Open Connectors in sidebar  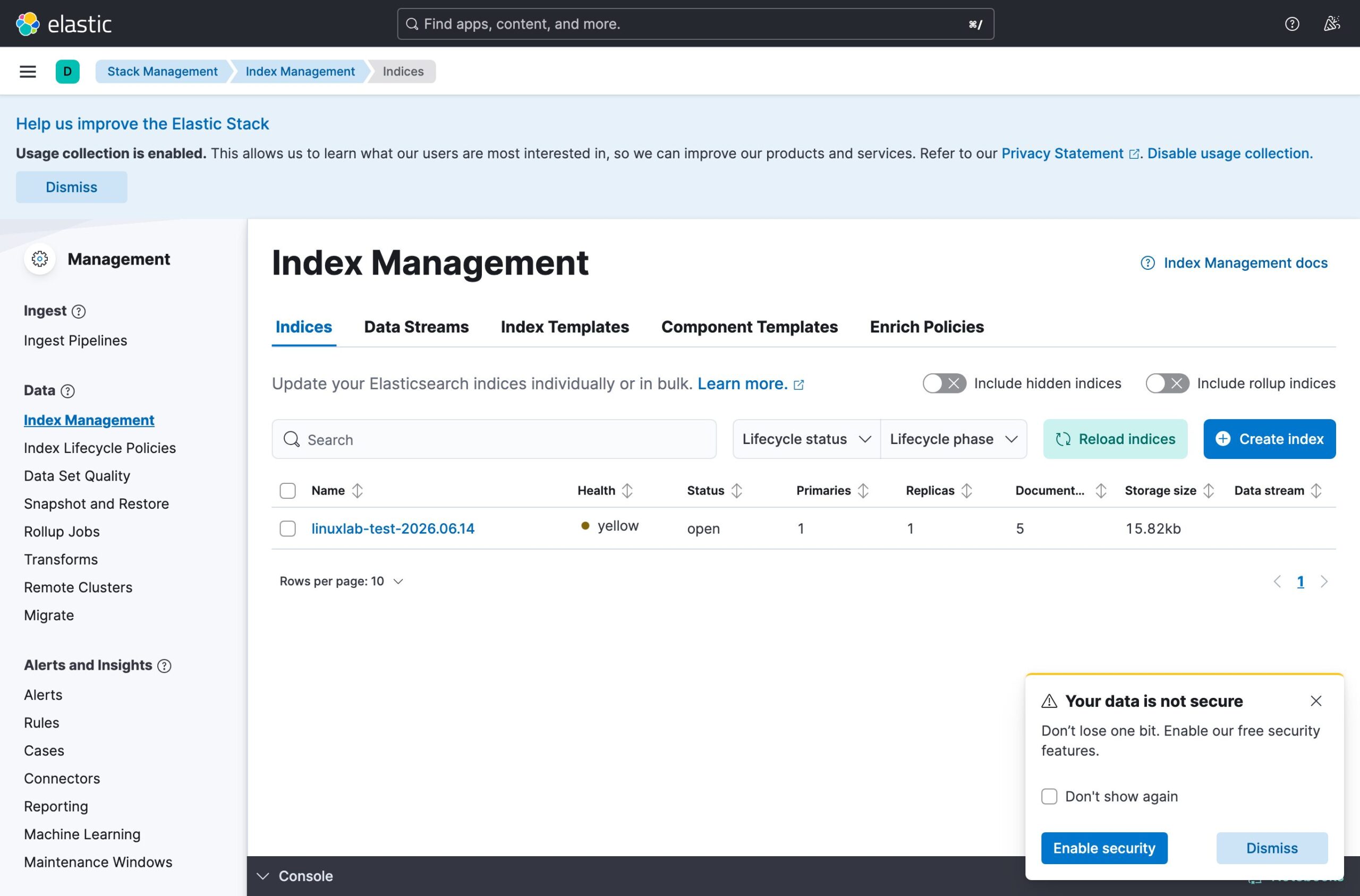[x=62, y=779]
